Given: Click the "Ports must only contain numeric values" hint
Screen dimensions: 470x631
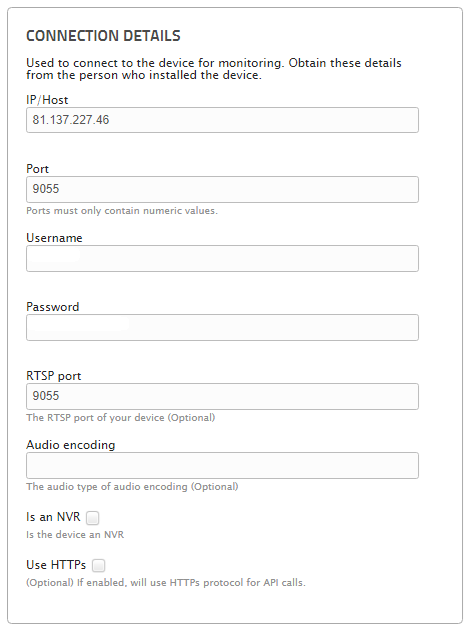Looking at the screenshot, I should pyautogui.click(x=122, y=211).
